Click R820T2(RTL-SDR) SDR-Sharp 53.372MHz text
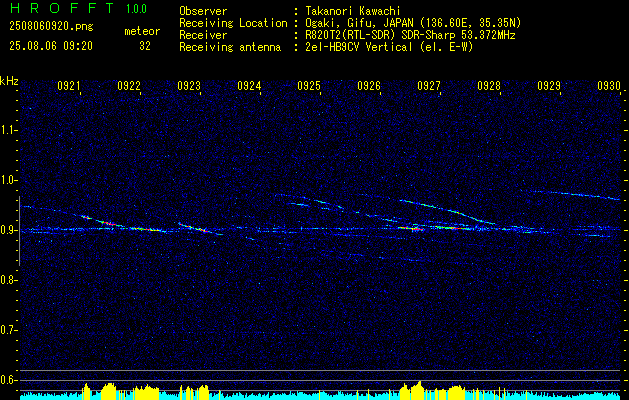The width and height of the screenshot is (629, 400). (x=410, y=35)
